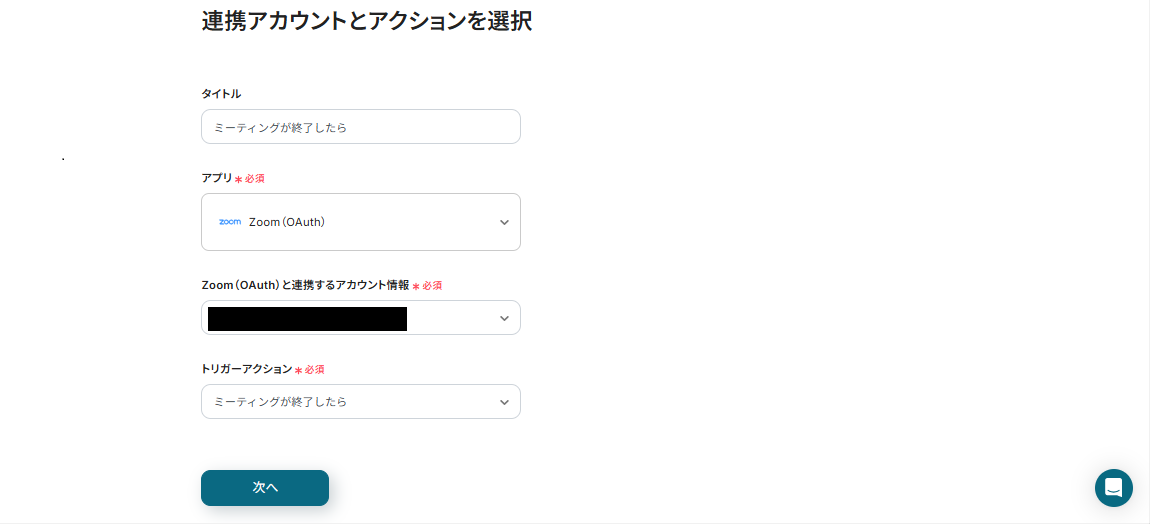Expand the アプリ dropdown chevron
This screenshot has height=524, width=1150.
(504, 222)
